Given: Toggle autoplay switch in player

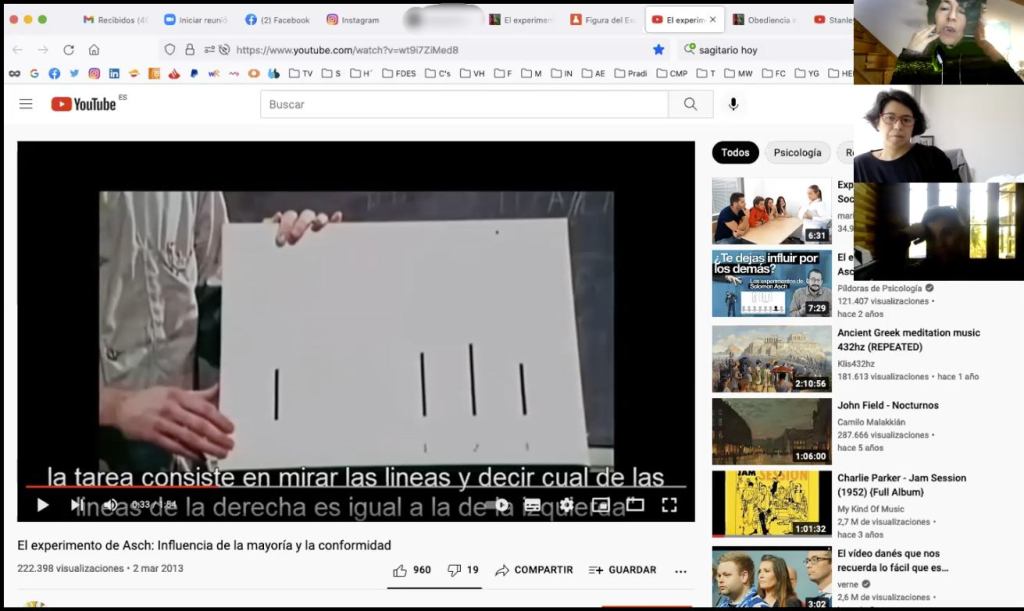Looking at the screenshot, I should [x=499, y=505].
